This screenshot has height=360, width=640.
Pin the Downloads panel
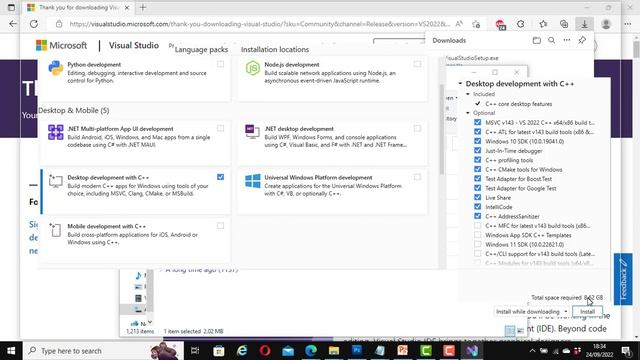[582, 40]
